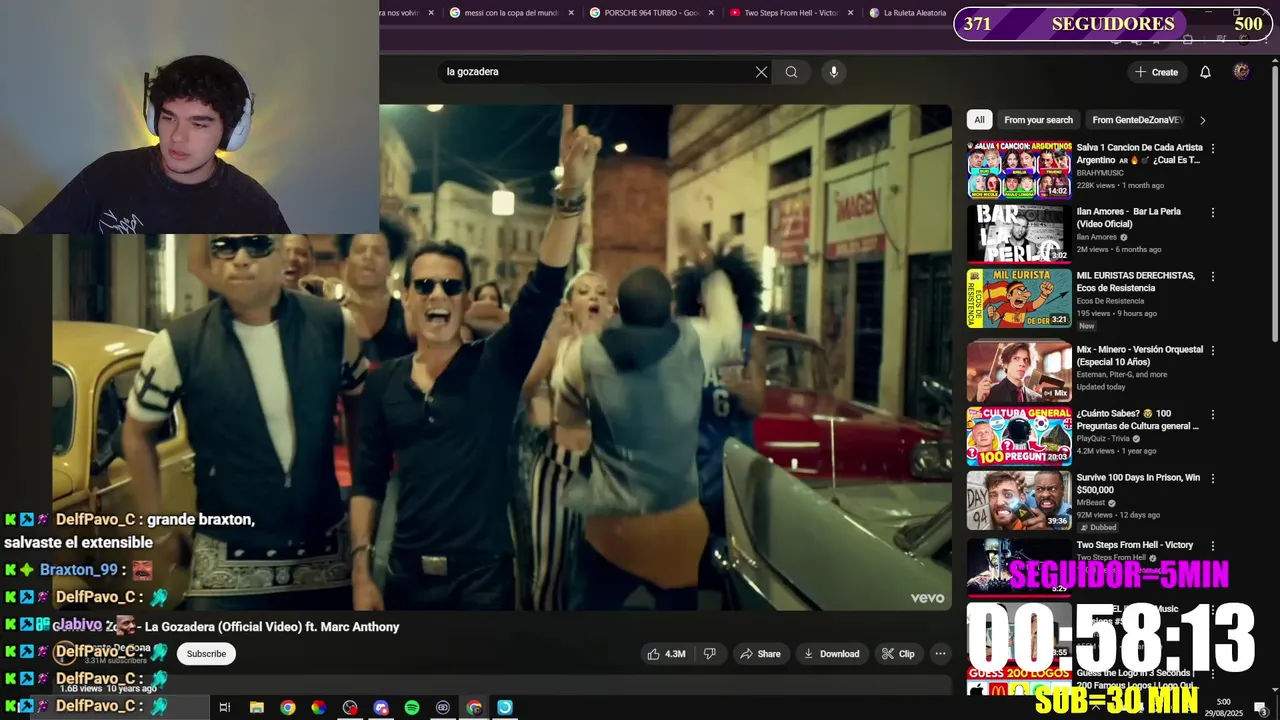This screenshot has width=1280, height=720.
Task: Download the video
Action: (831, 654)
